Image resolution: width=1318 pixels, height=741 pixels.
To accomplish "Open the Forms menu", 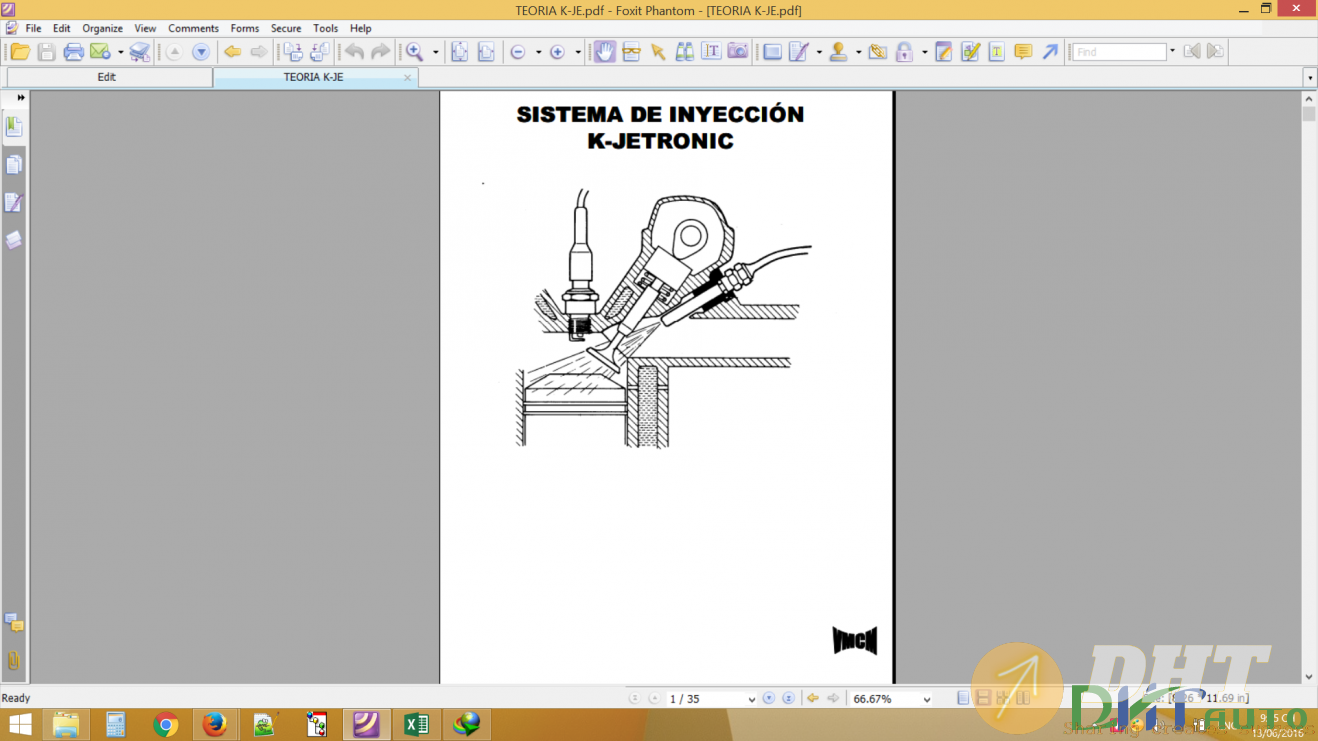I will tap(245, 28).
